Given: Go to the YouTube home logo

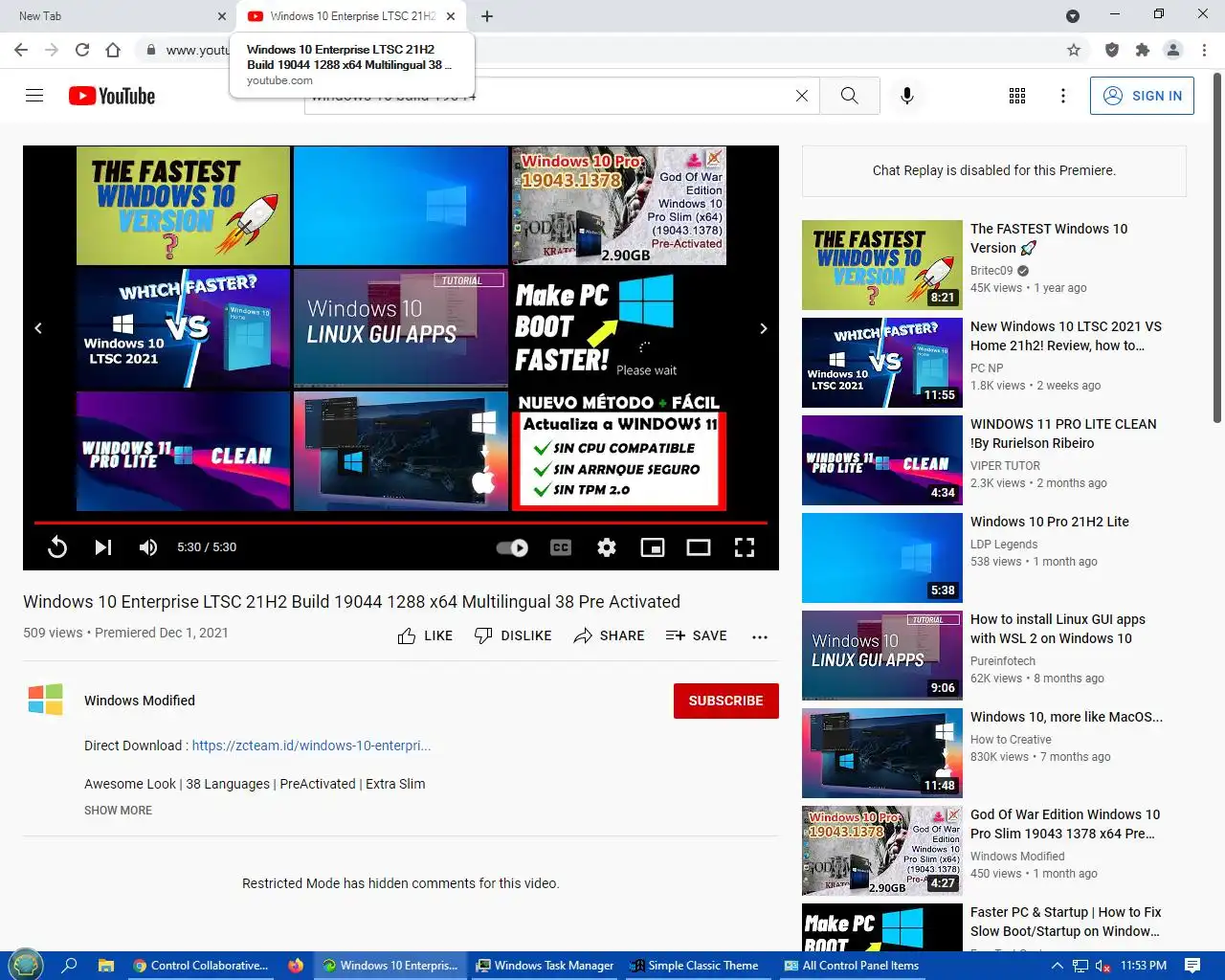Looking at the screenshot, I should [x=112, y=96].
